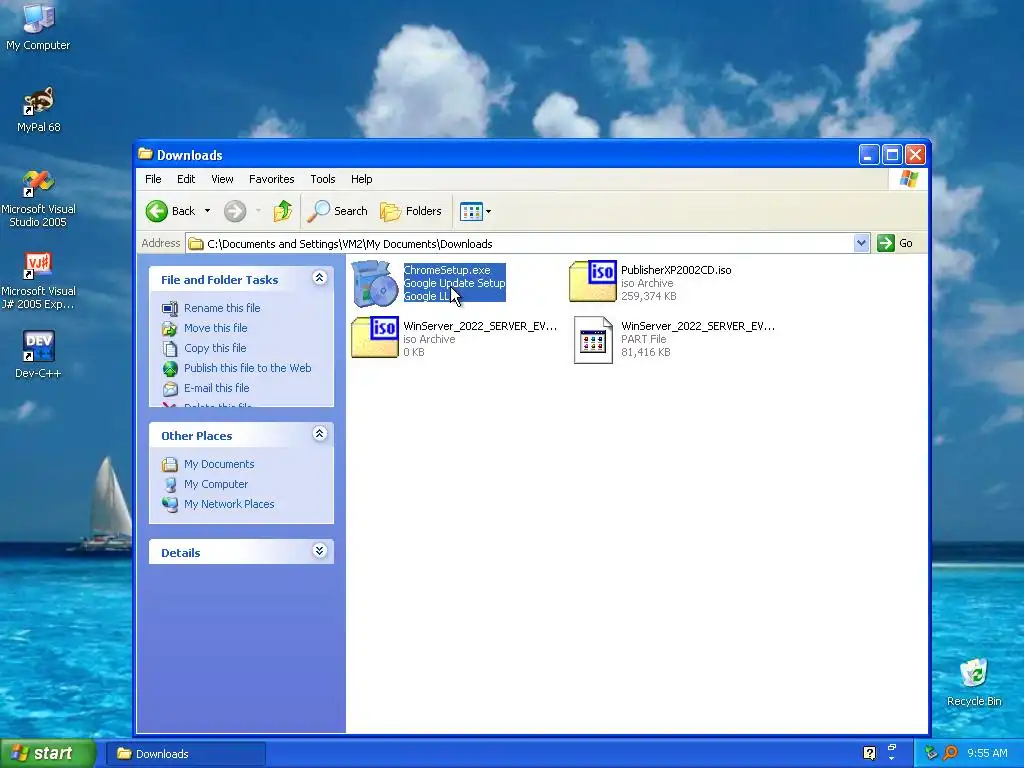Viewport: 1024px width, 768px height.
Task: Go to My Computer in Other Places
Action: pos(216,484)
